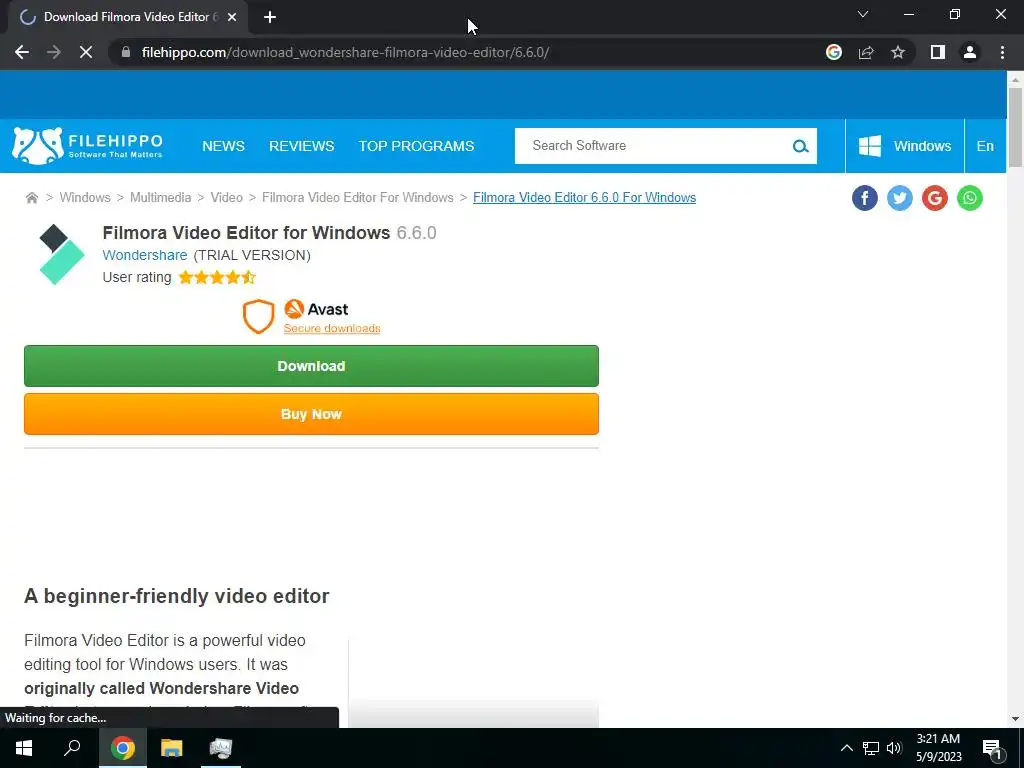The width and height of the screenshot is (1024, 768).
Task: Open the NEWS menu item
Action: (223, 146)
